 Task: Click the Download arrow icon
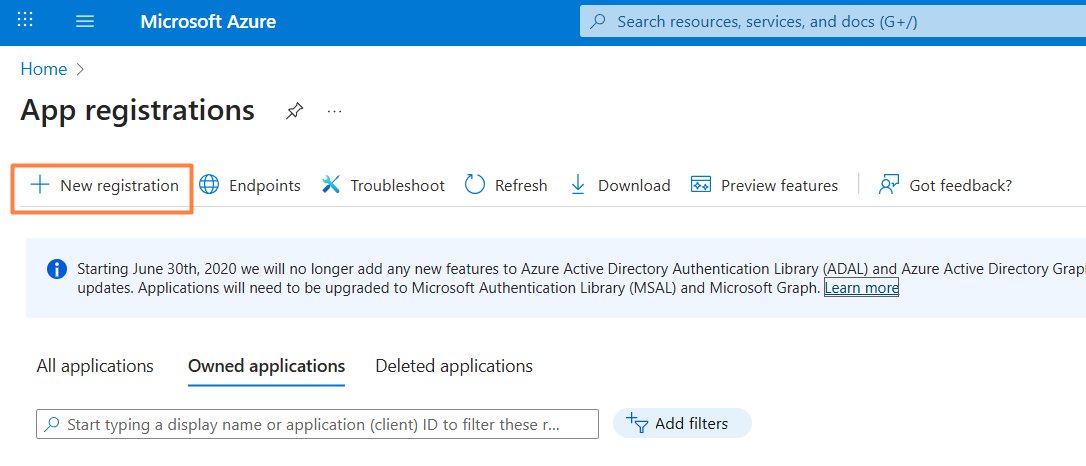tap(578, 185)
